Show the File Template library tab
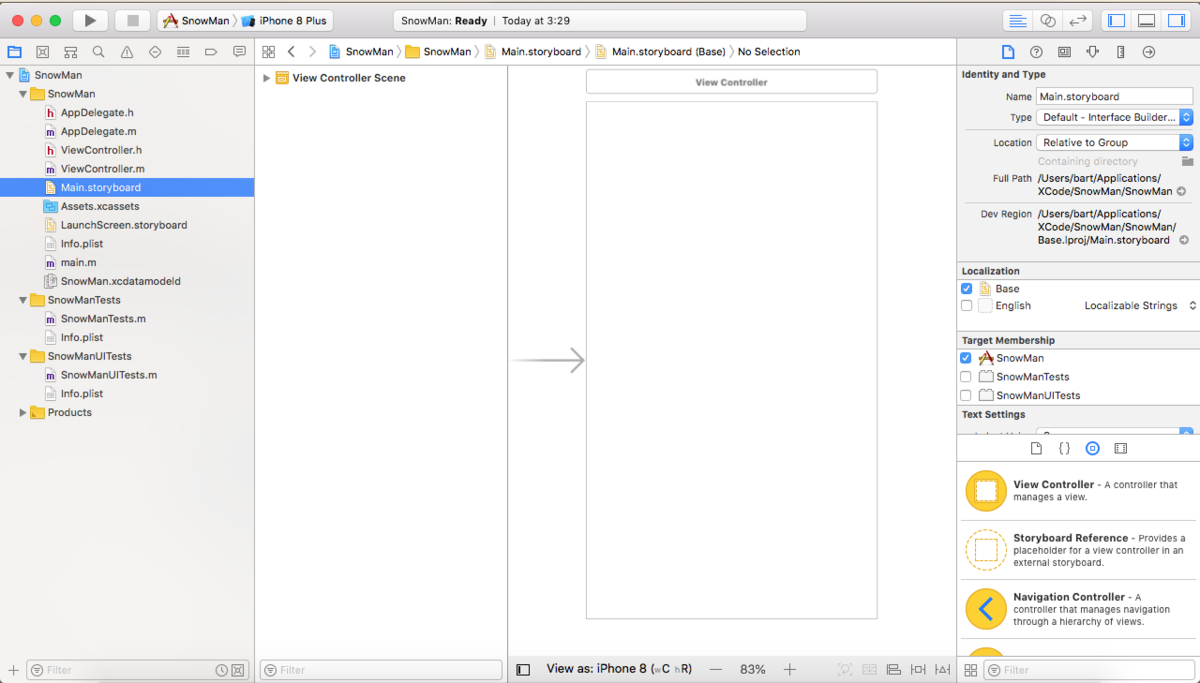 1036,449
